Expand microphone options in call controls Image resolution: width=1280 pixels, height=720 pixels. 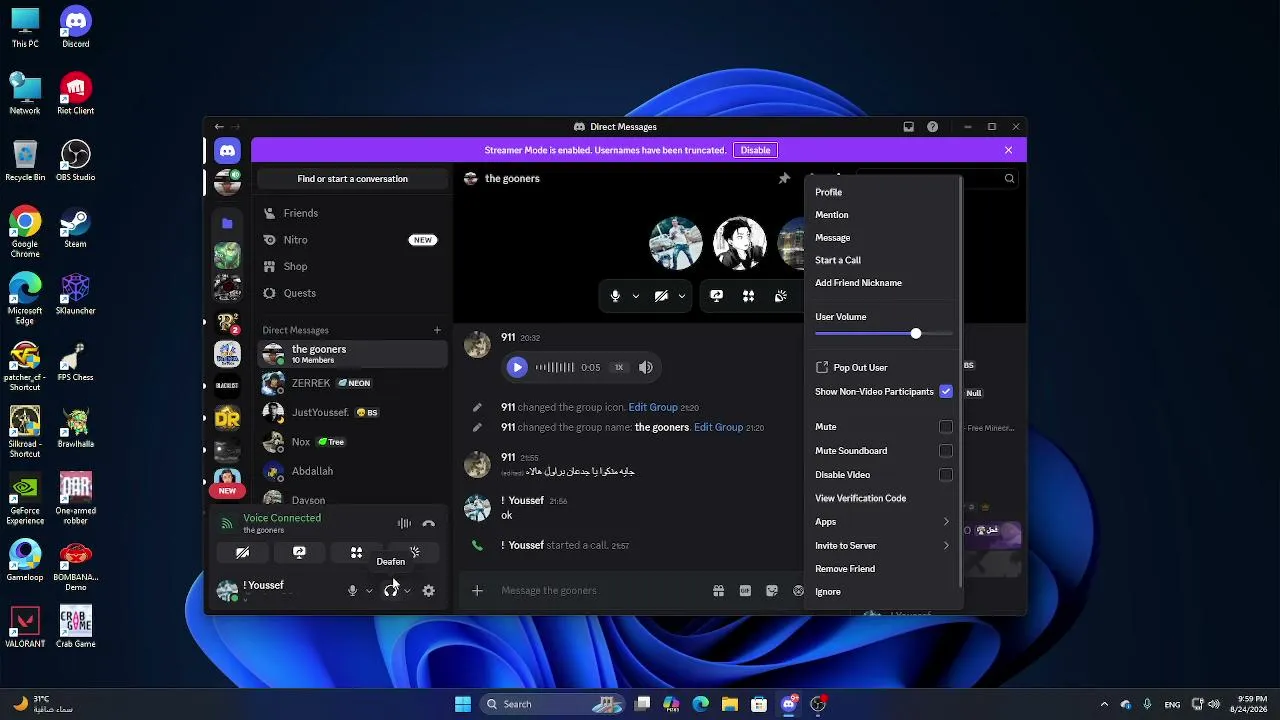click(635, 296)
